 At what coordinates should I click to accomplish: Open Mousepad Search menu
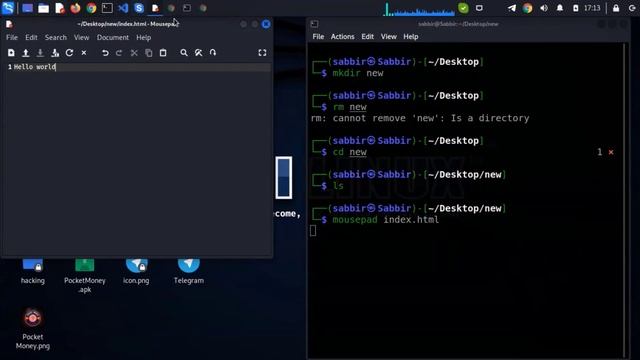click(56, 38)
